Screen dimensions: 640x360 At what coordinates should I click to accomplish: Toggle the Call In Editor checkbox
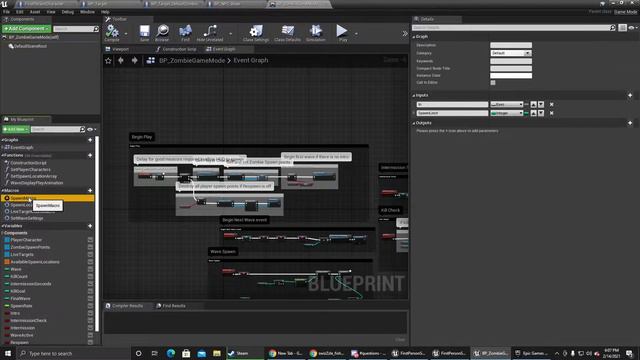[493, 82]
